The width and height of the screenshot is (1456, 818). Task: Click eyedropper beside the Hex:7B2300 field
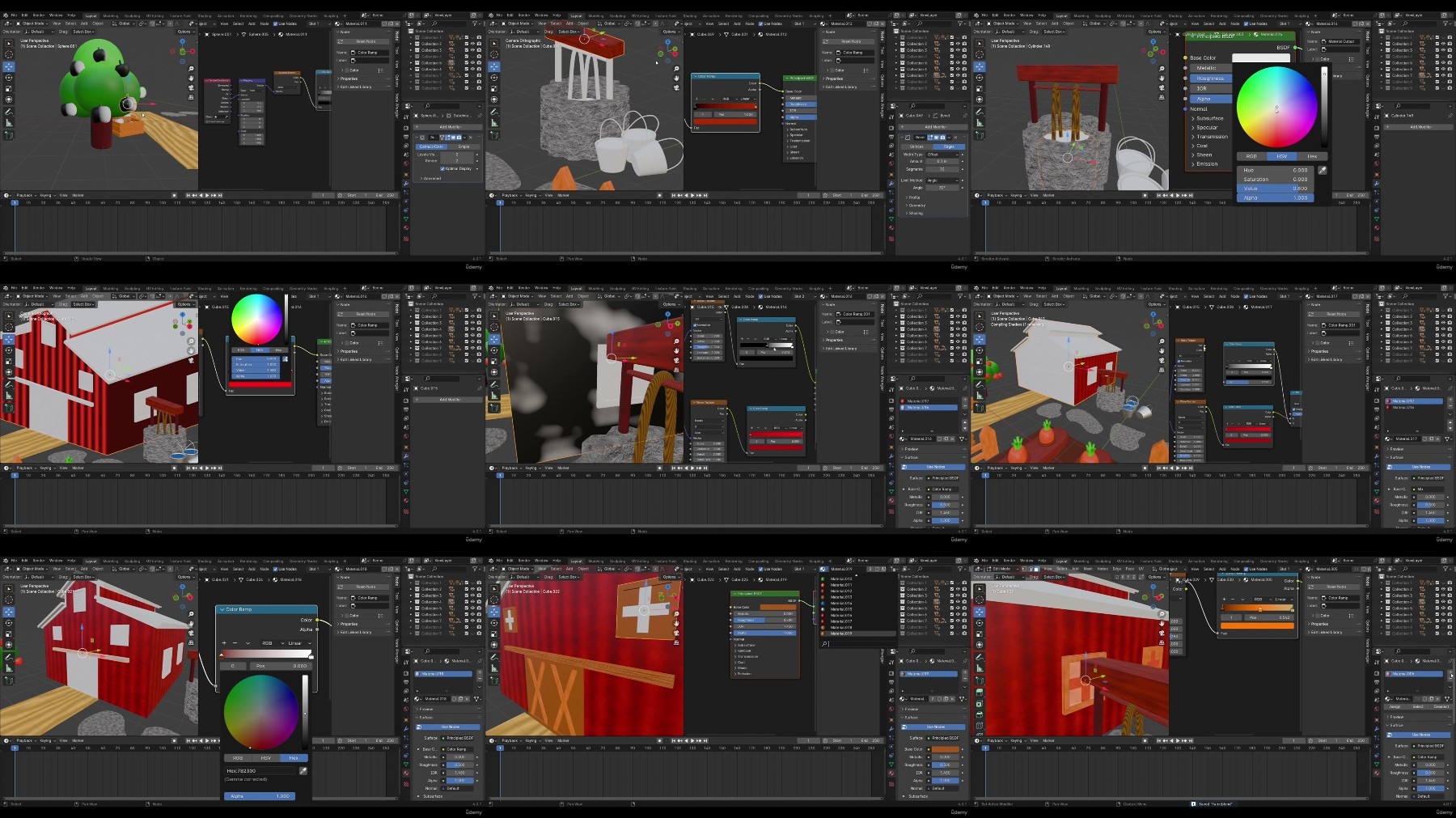click(303, 771)
